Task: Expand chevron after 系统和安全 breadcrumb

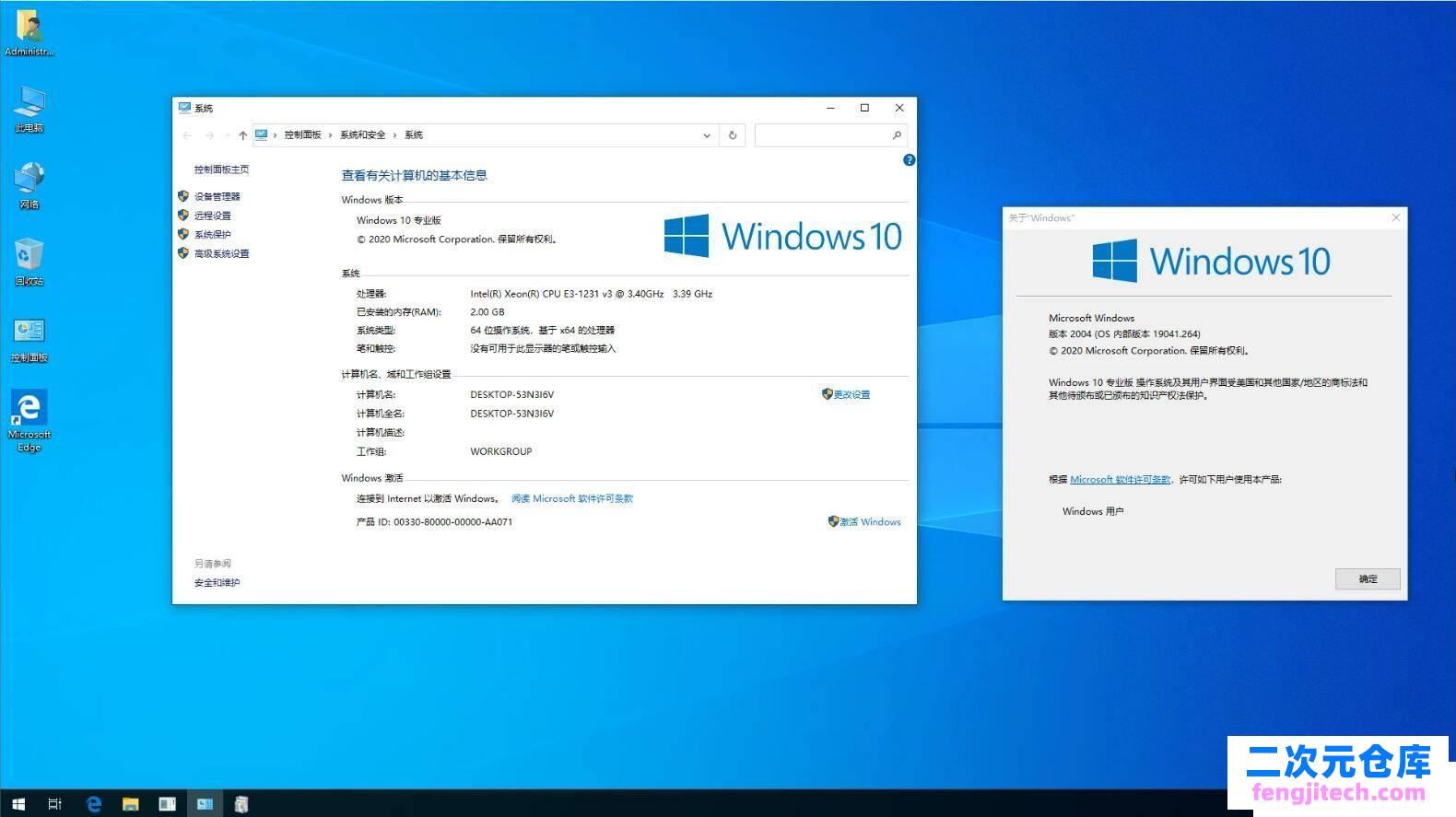Action: pyautogui.click(x=395, y=135)
